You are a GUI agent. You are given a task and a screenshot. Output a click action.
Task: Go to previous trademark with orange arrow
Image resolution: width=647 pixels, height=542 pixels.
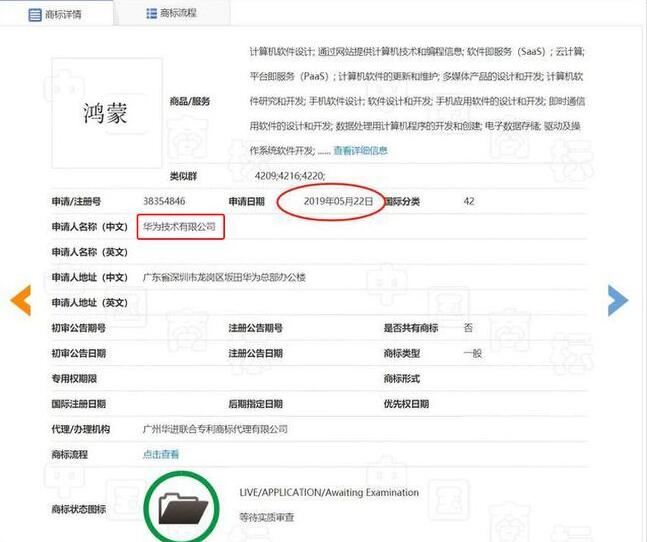pyautogui.click(x=21, y=300)
